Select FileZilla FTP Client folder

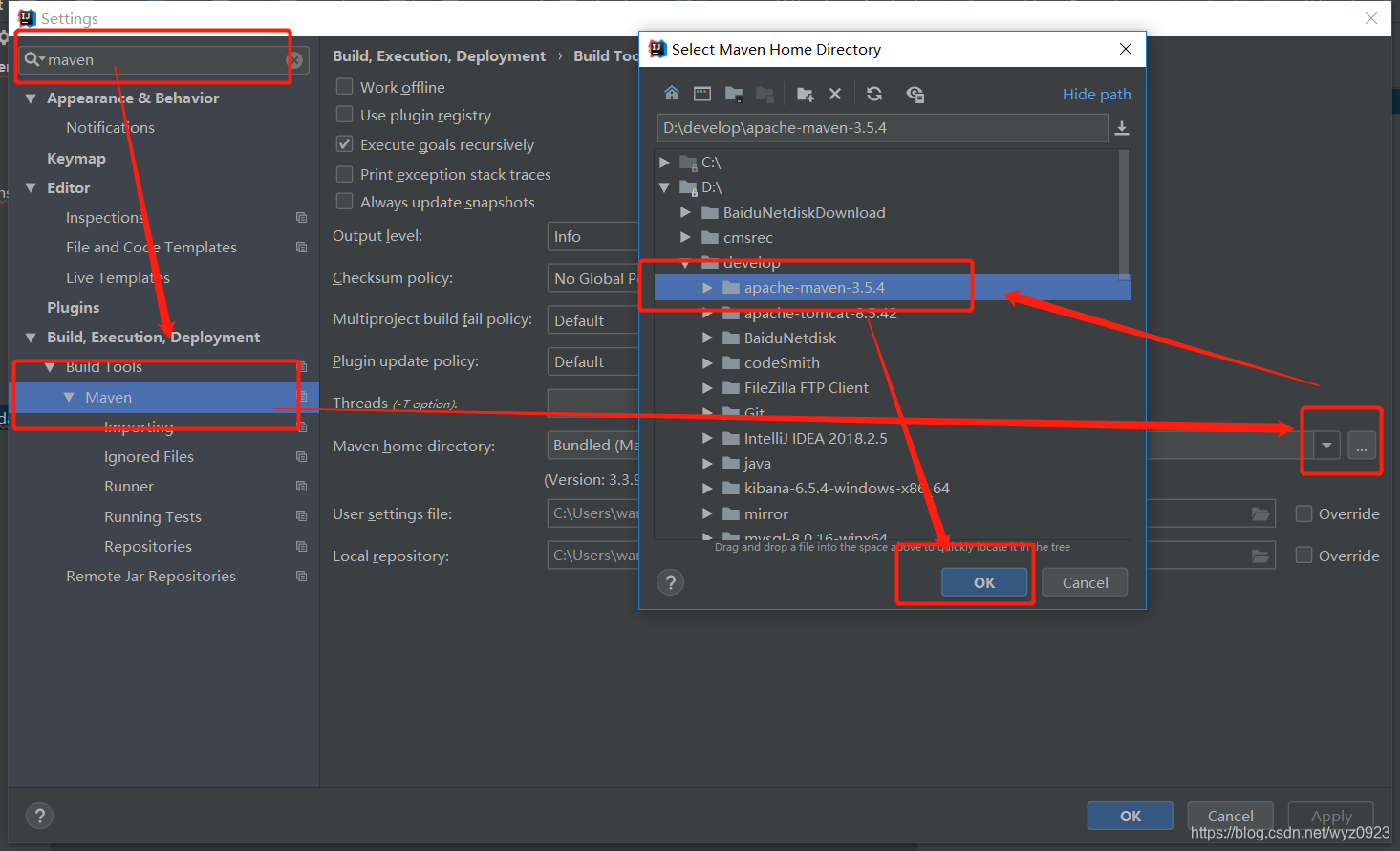coord(807,388)
